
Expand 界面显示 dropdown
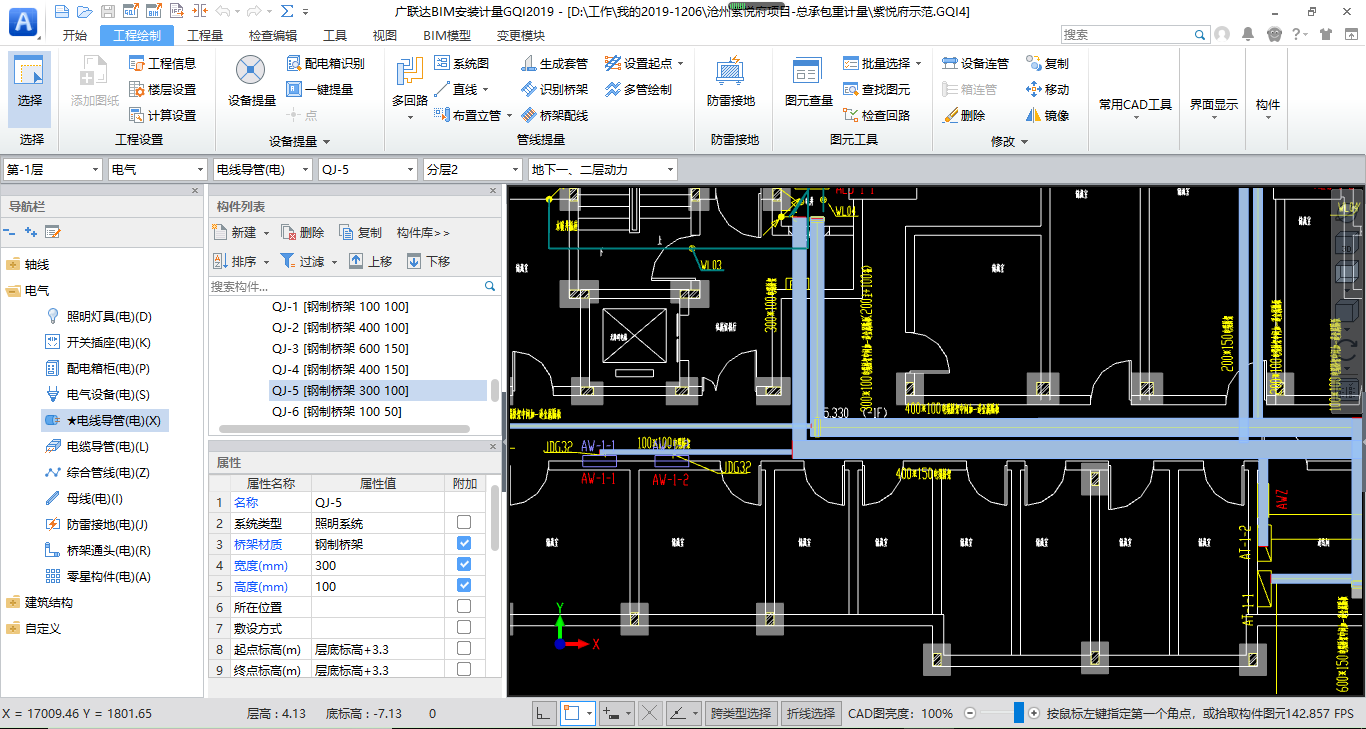(x=1213, y=118)
